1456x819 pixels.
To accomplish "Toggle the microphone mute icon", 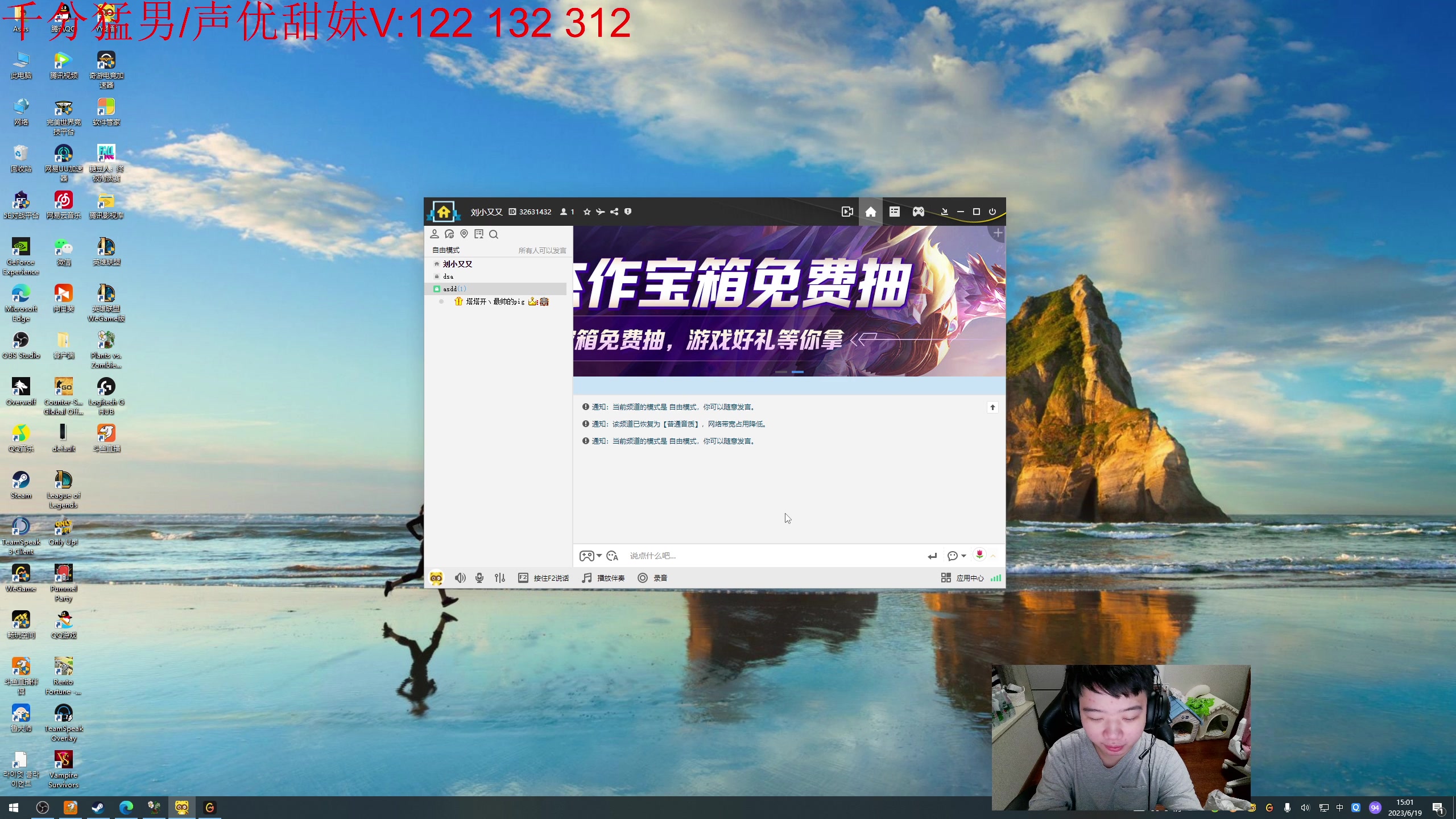I will click(x=479, y=578).
